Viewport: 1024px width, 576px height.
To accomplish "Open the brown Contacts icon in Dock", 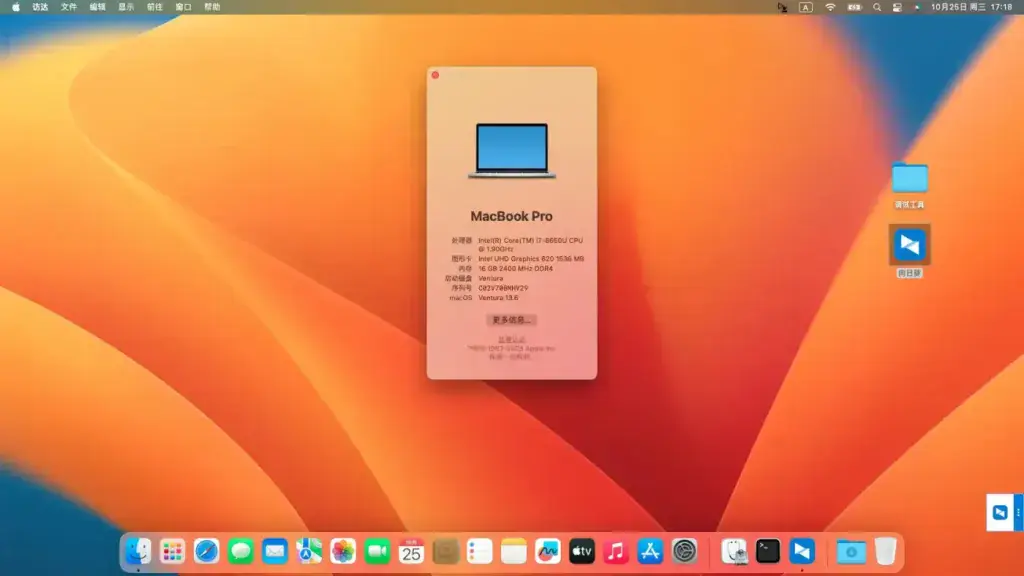I will 445,552.
